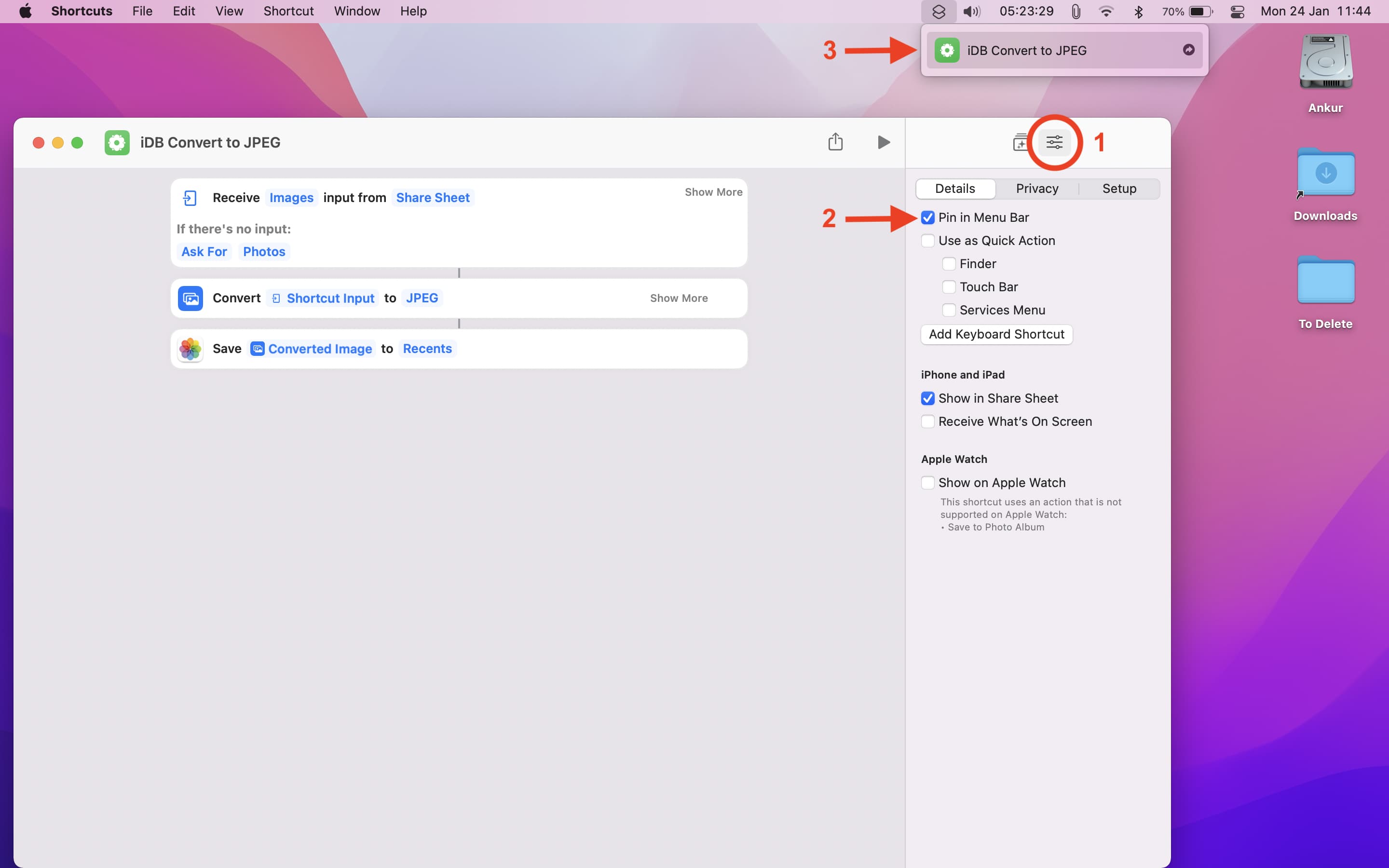Open the Apple menu
The image size is (1389, 868).
pyautogui.click(x=25, y=12)
